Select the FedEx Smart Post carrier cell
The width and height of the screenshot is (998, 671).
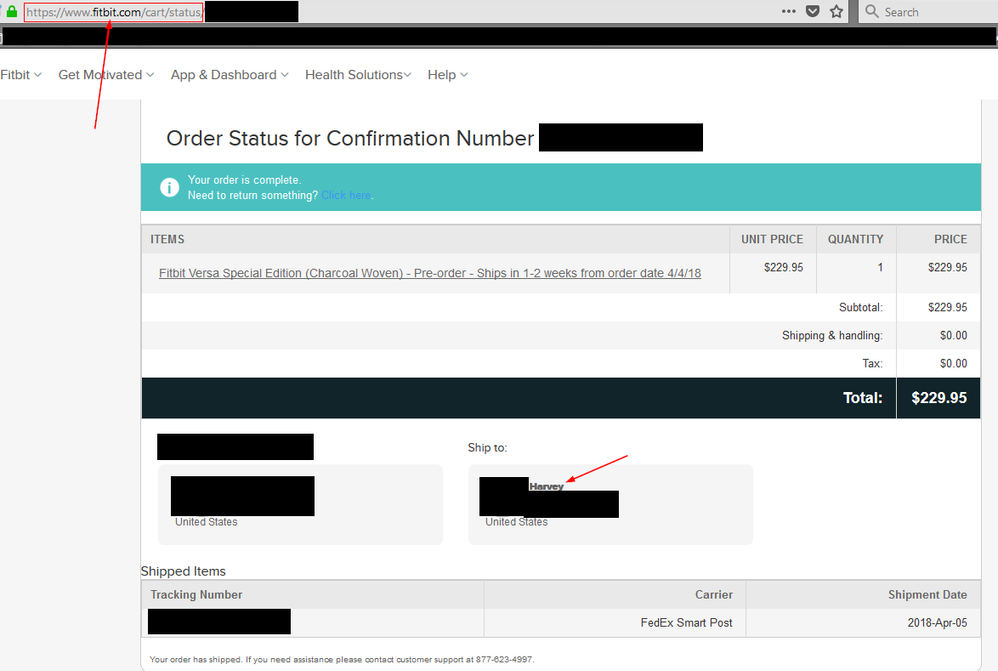click(x=686, y=623)
